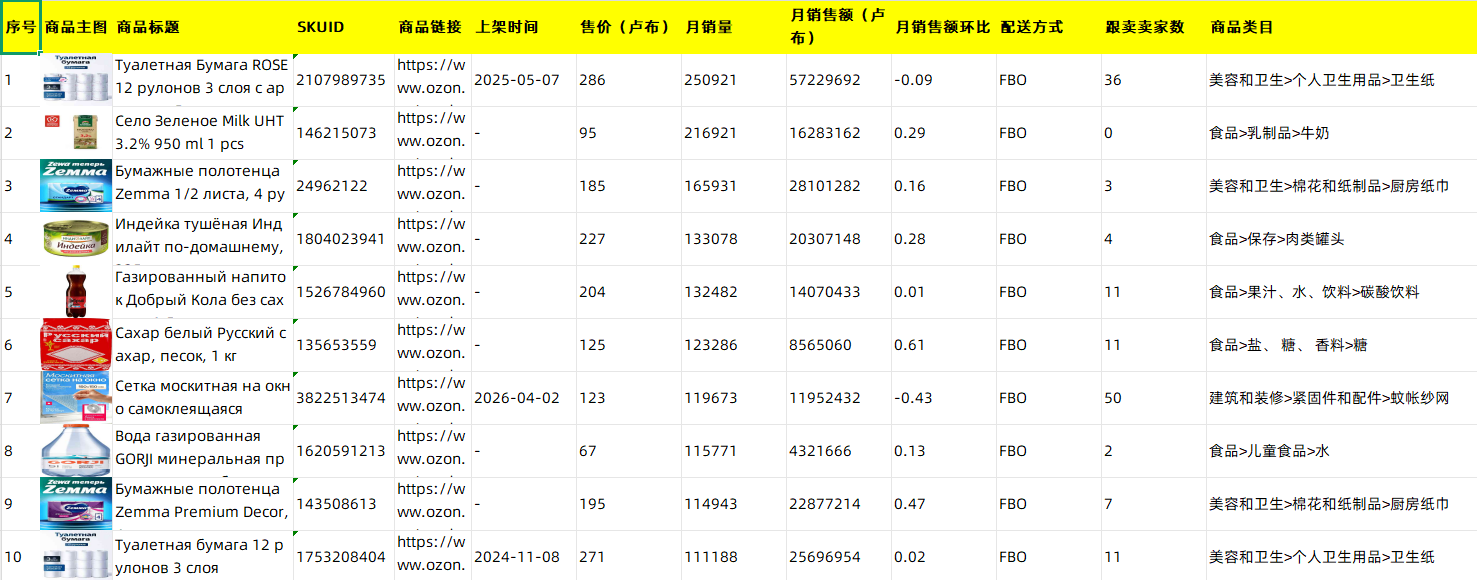Viewport: 1477px width, 580px height.
Task: Select follower seller count cell 50
Action: pyautogui.click(x=1154, y=398)
